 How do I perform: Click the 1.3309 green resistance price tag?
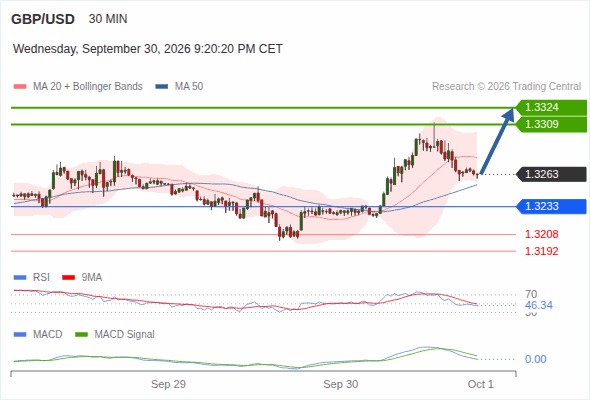(551, 125)
